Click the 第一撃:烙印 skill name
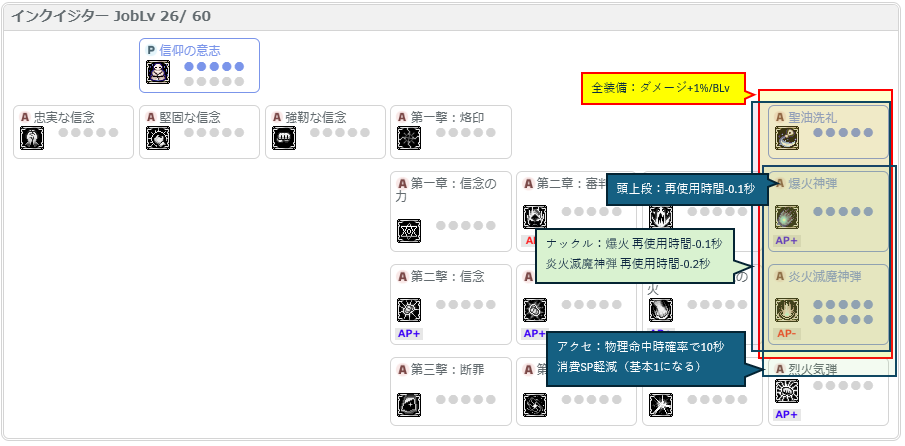The width and height of the screenshot is (905, 446). tap(448, 118)
